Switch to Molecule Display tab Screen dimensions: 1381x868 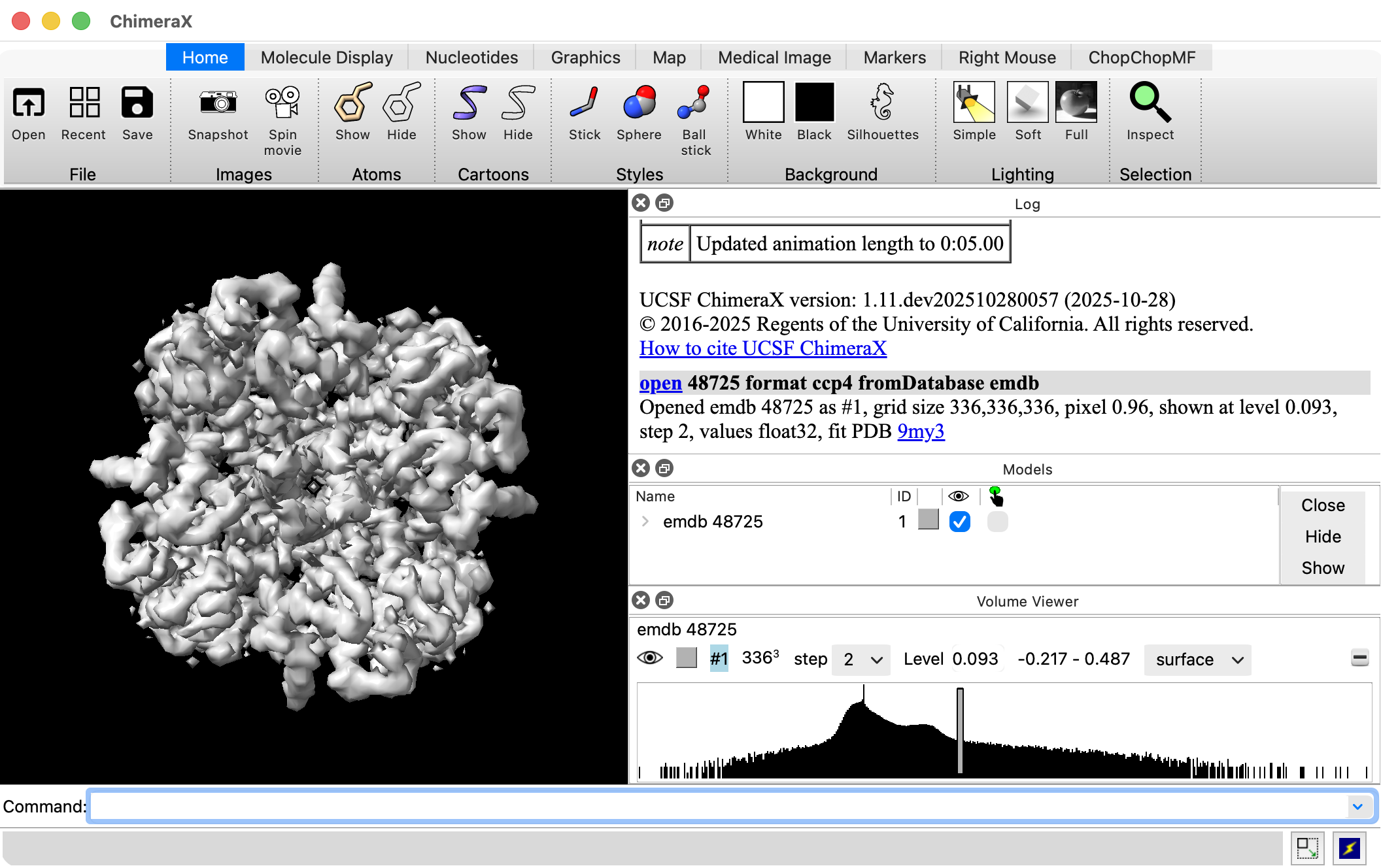point(326,58)
